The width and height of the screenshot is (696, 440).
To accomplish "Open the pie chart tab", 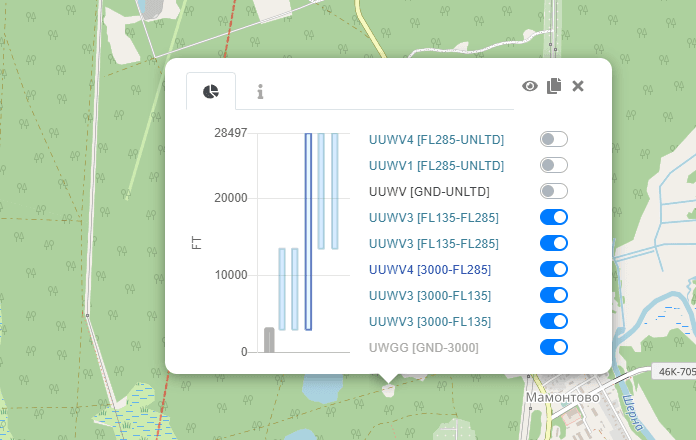I will (x=211, y=91).
